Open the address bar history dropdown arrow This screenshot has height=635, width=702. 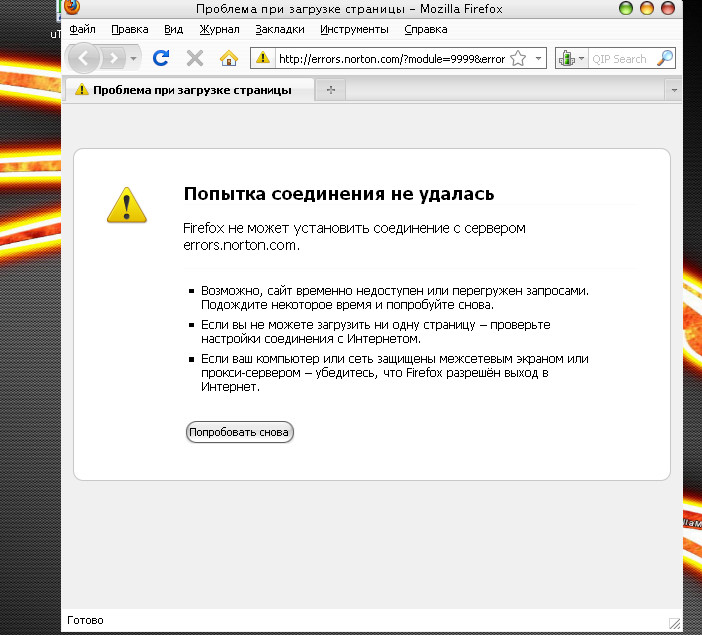[x=538, y=59]
